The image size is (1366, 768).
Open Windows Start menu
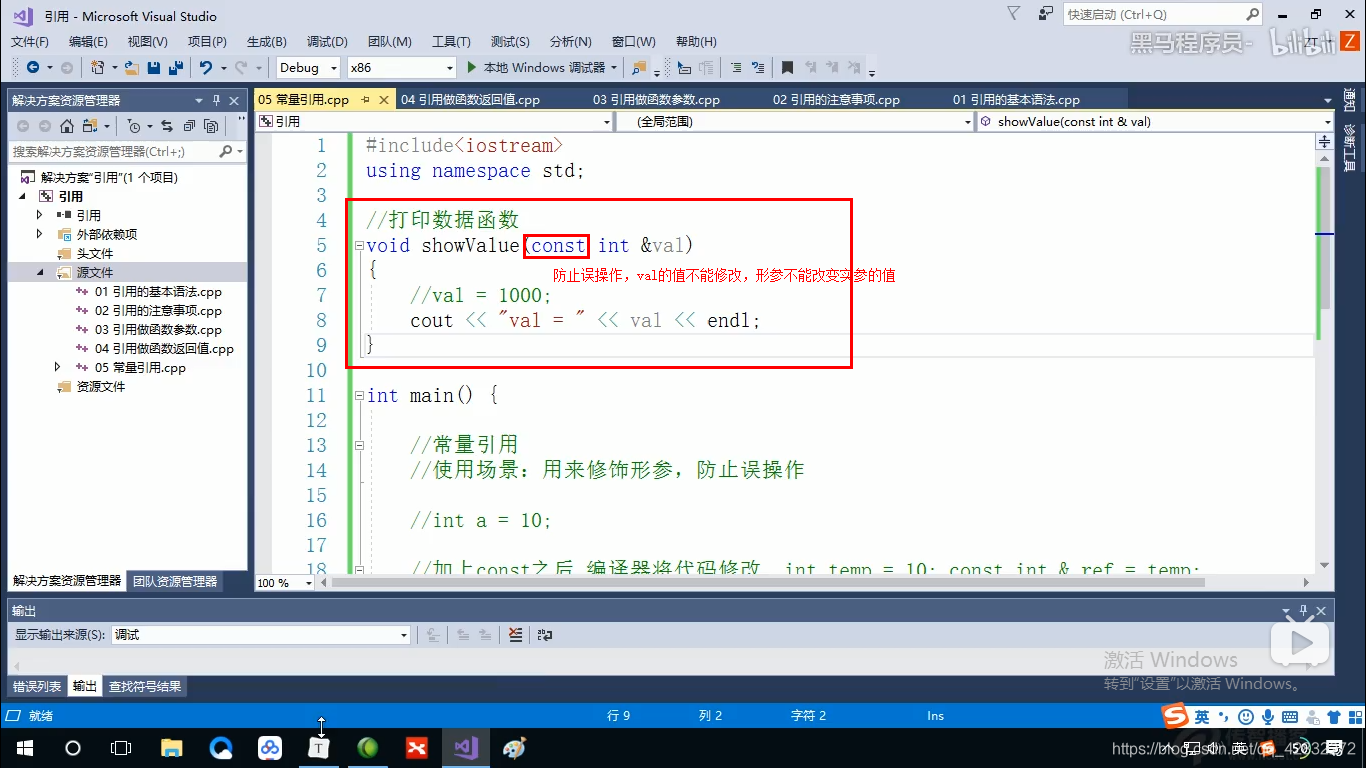pyautogui.click(x=24, y=748)
